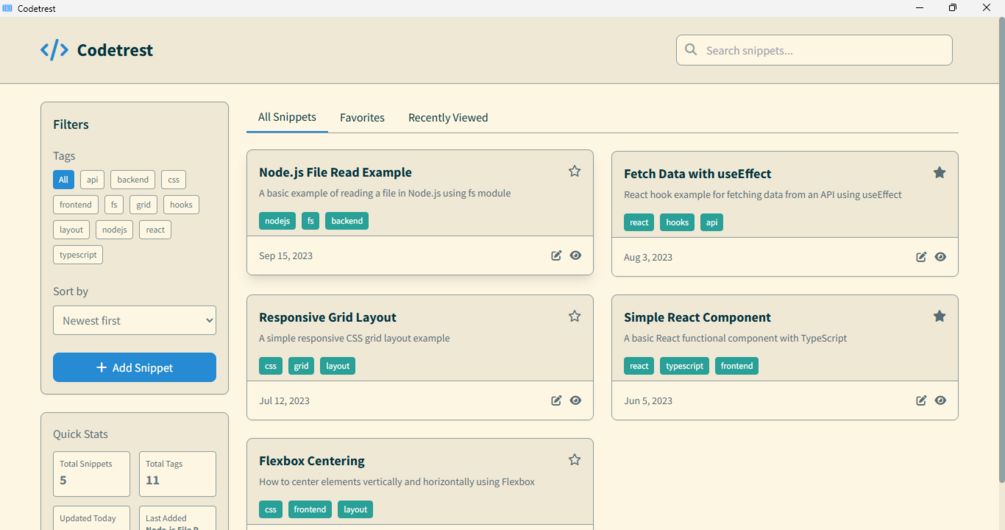This screenshot has height=530, width=1005.
Task: Star the Flexbox Centering snippet
Action: [x=575, y=460]
